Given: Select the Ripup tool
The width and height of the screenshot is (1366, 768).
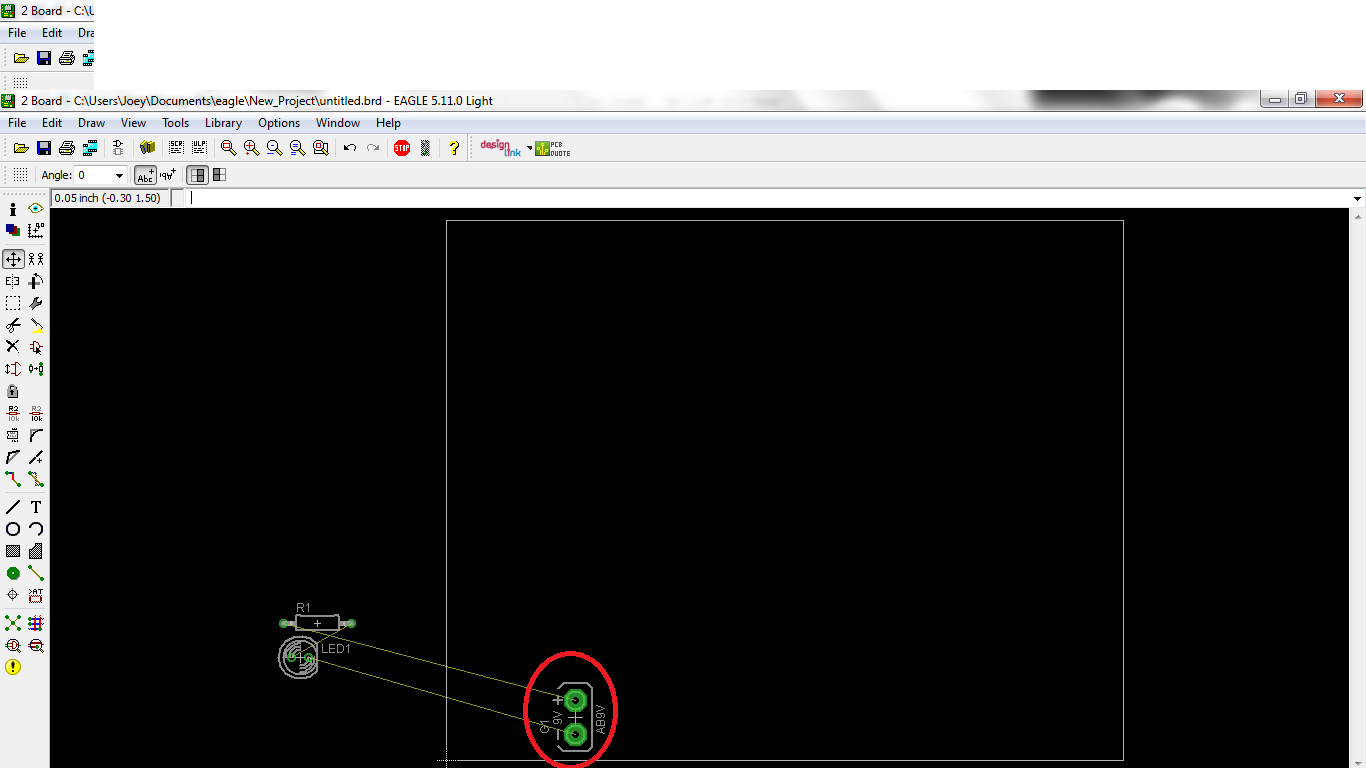Looking at the screenshot, I should 36,479.
